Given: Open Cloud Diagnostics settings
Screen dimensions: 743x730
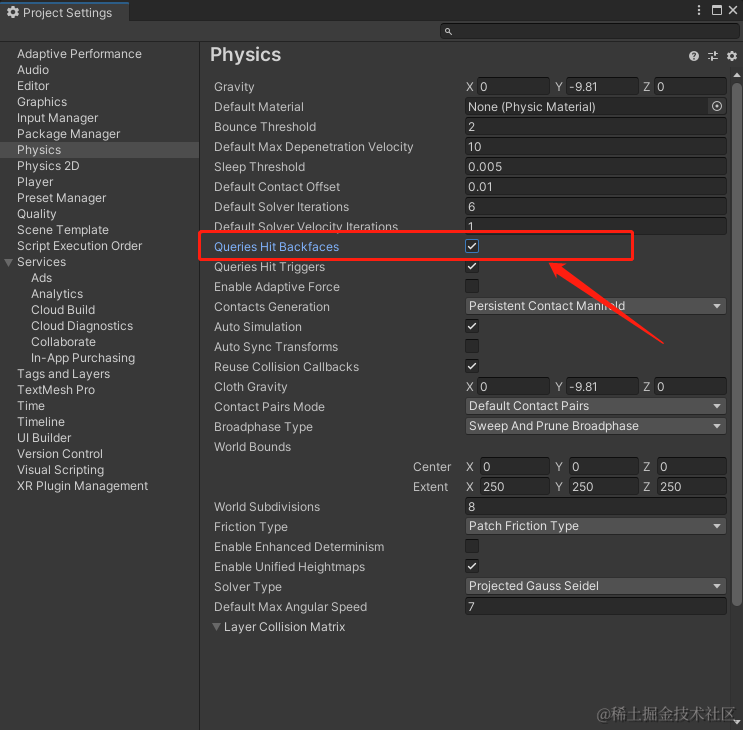Looking at the screenshot, I should 82,326.
